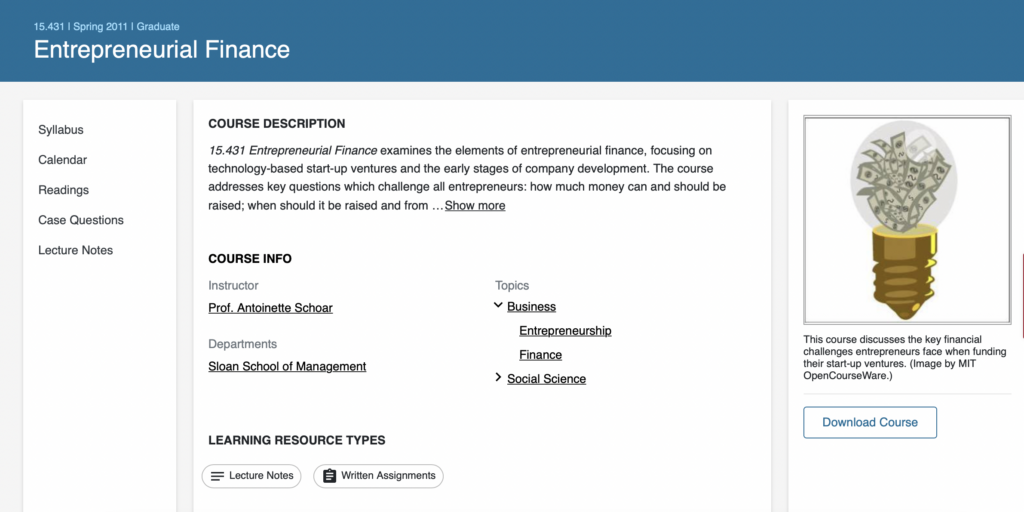The width and height of the screenshot is (1024, 512).
Task: Open the Syllabus page
Action: click(x=61, y=130)
